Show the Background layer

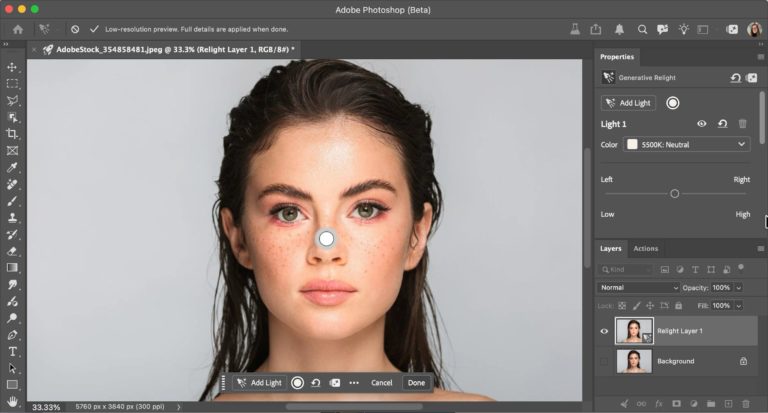(604, 361)
